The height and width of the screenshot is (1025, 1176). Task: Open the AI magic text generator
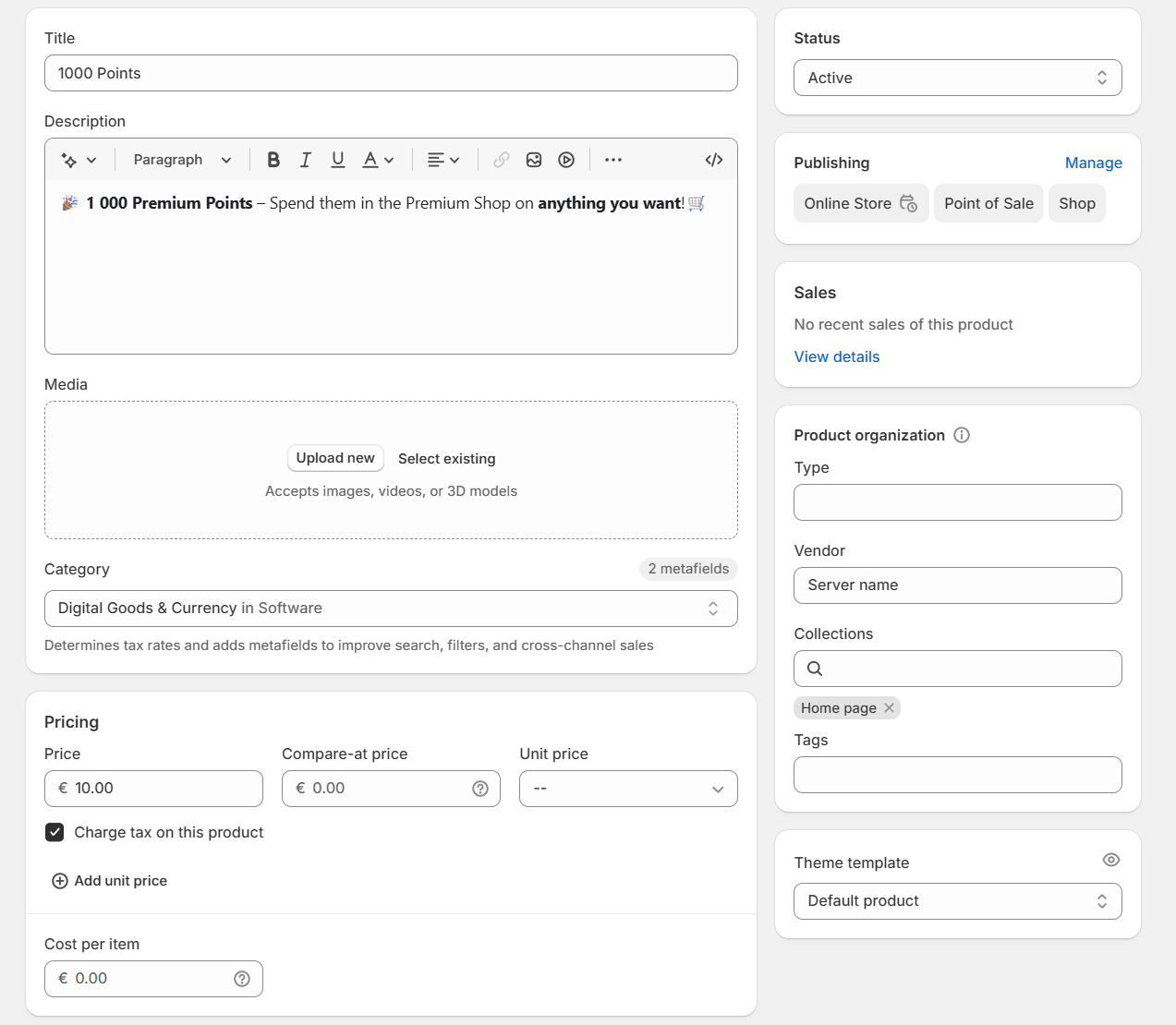(x=79, y=160)
